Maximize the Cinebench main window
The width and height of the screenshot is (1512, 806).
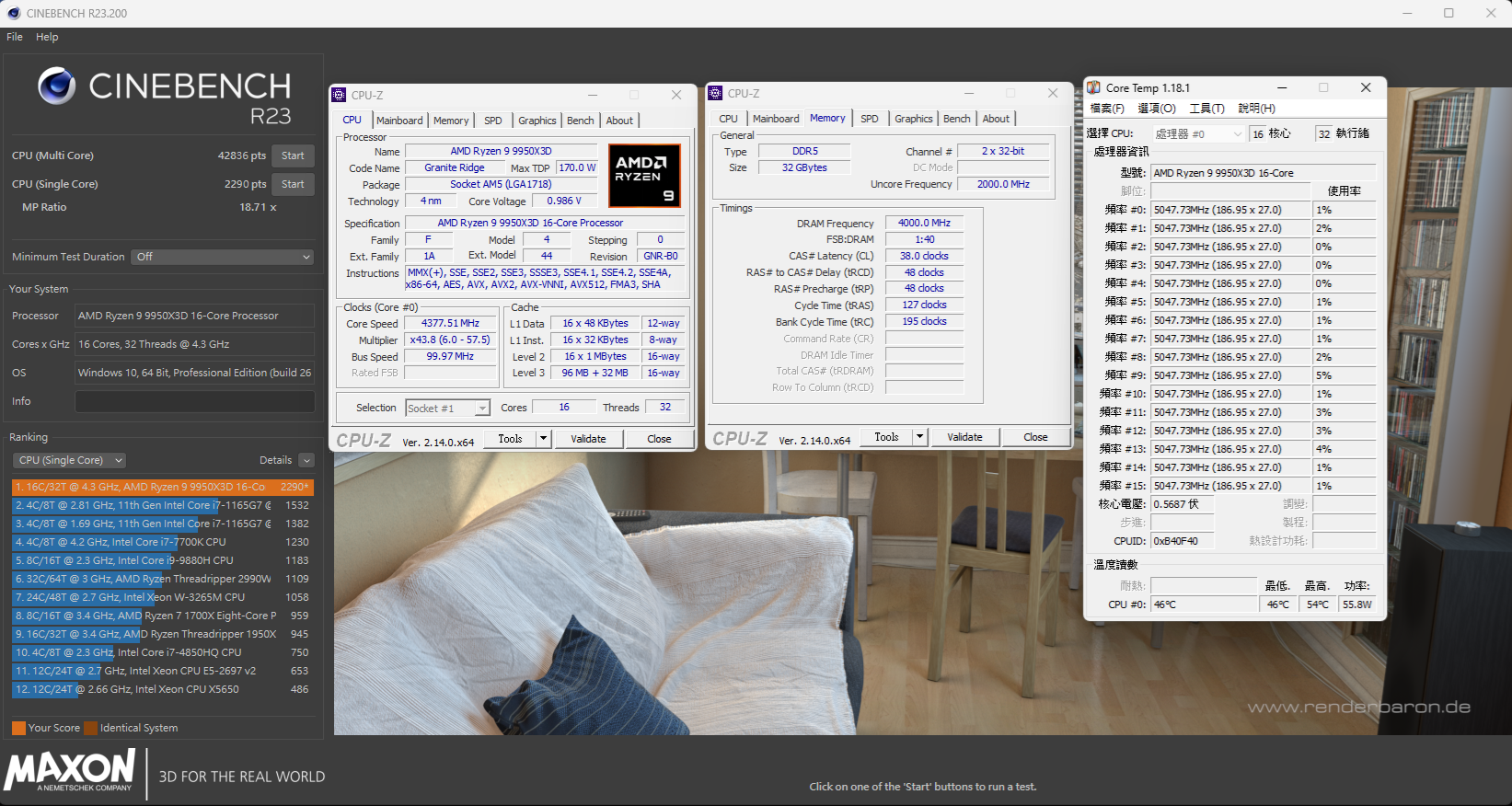point(1449,13)
